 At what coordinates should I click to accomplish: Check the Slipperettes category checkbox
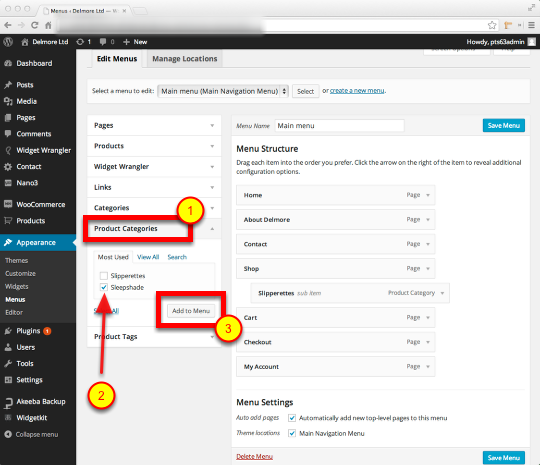(104, 276)
